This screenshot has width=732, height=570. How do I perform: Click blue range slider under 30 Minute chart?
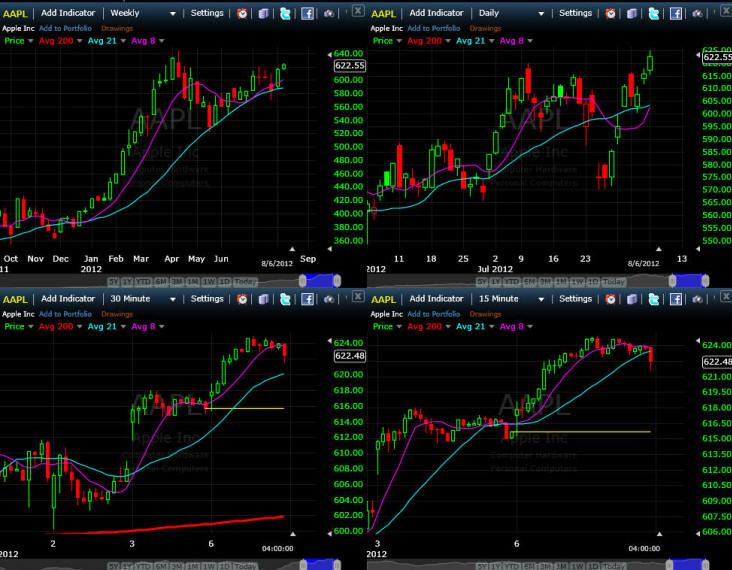[x=320, y=565]
